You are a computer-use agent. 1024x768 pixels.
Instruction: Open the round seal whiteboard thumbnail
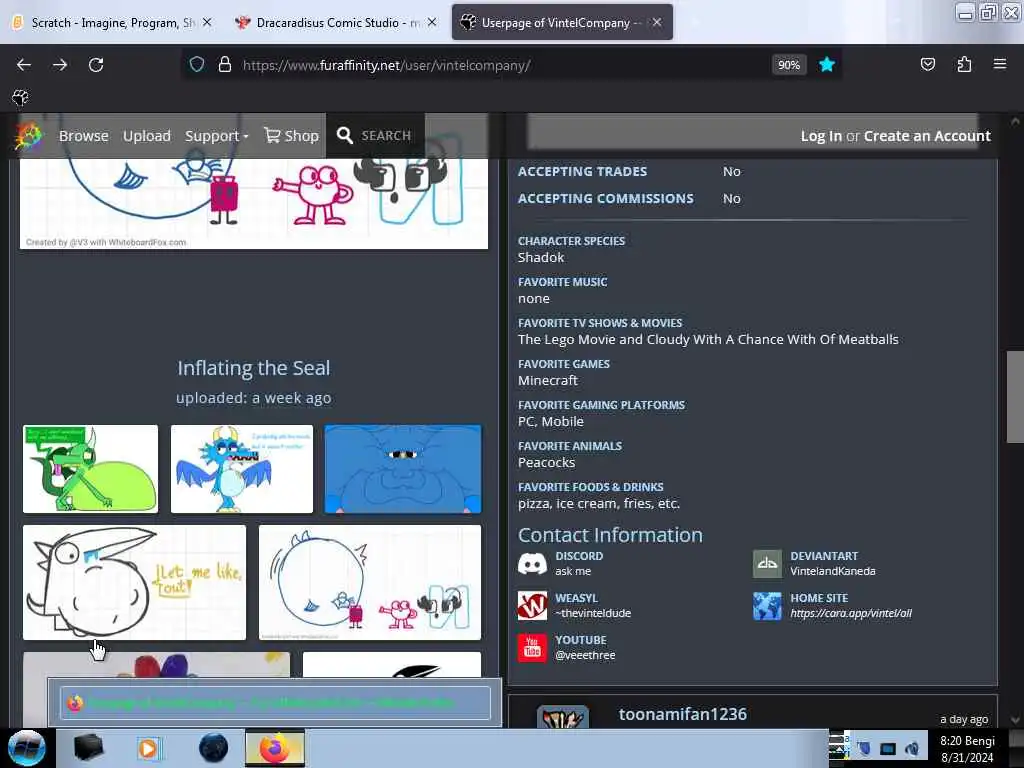(370, 583)
